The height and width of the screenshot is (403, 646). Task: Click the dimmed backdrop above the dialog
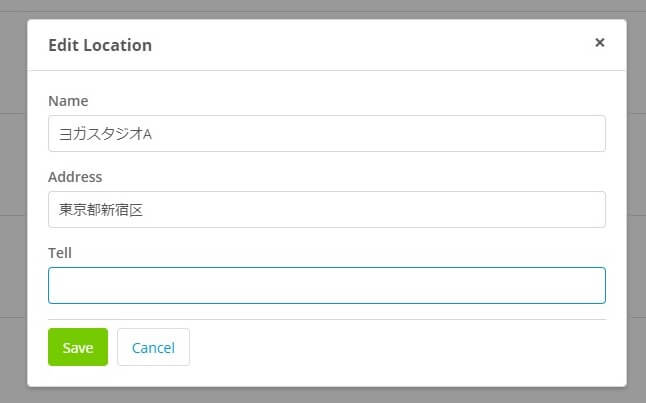point(323,8)
